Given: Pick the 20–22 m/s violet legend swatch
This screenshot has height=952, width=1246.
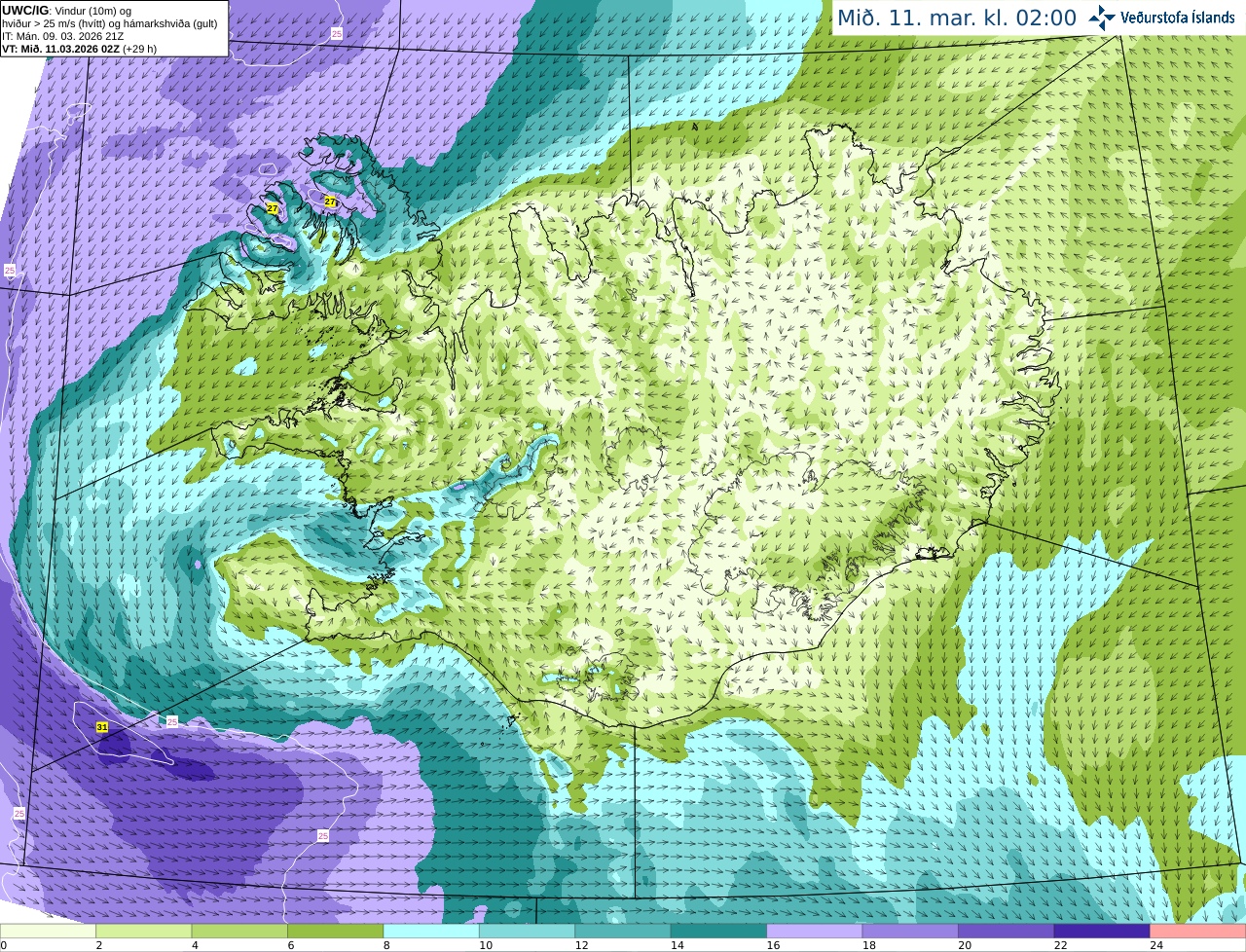Looking at the screenshot, I should 1007,931.
